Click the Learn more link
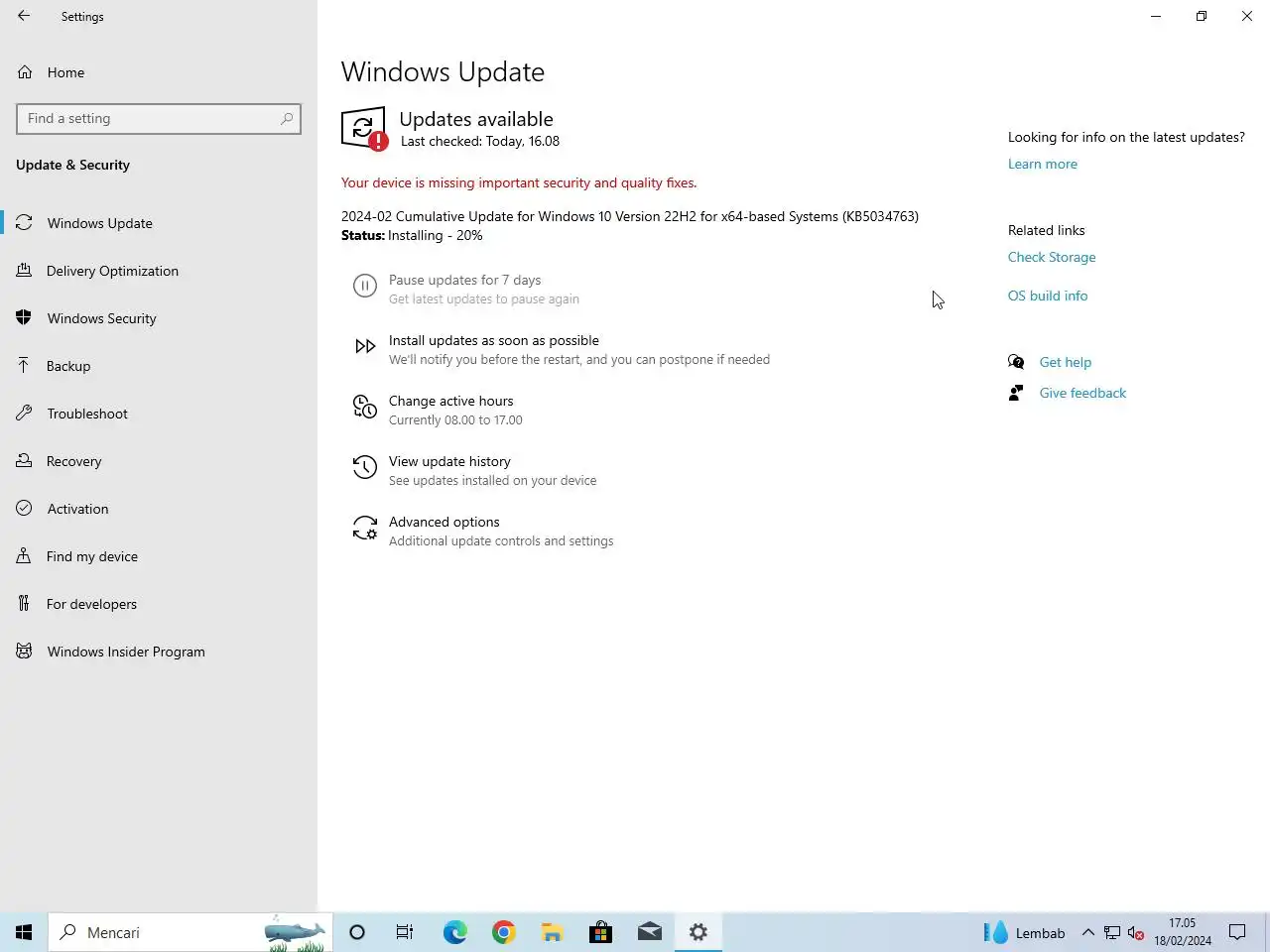This screenshot has height=952, width=1270. coord(1042,165)
